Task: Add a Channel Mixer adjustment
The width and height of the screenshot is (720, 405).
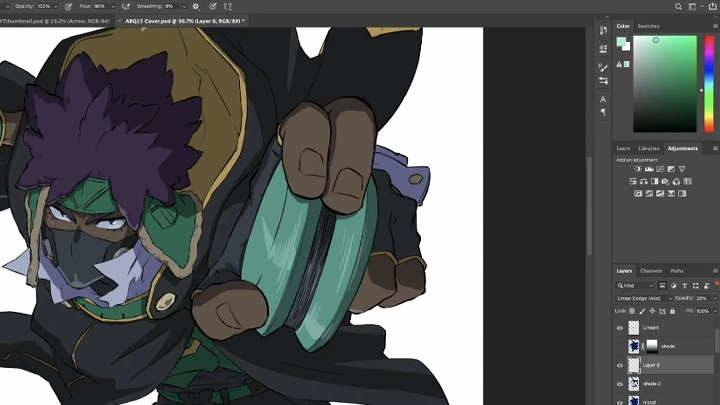Action: click(676, 181)
